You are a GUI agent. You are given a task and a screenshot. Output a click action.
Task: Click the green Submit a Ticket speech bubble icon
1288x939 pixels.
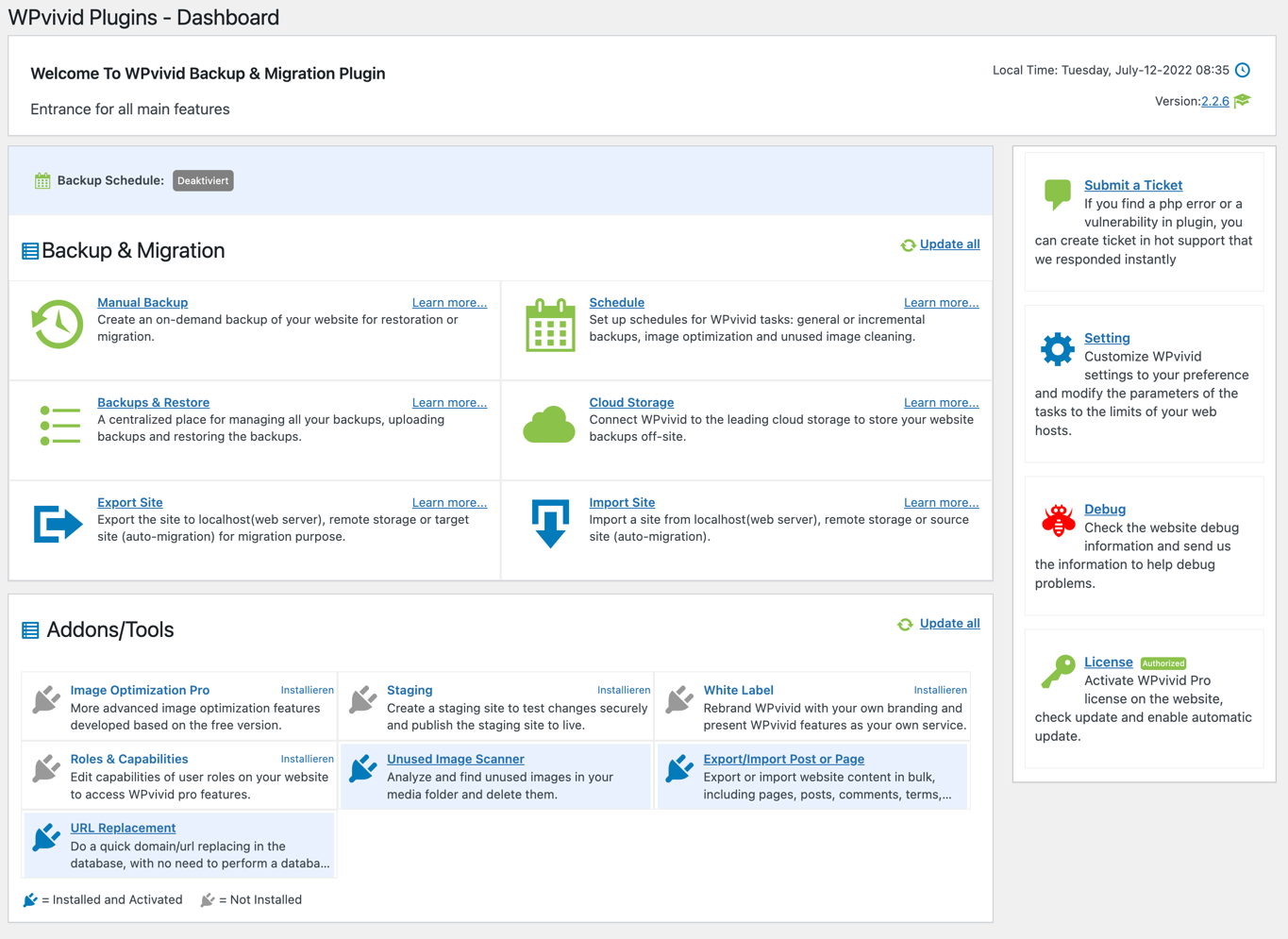coord(1058,194)
